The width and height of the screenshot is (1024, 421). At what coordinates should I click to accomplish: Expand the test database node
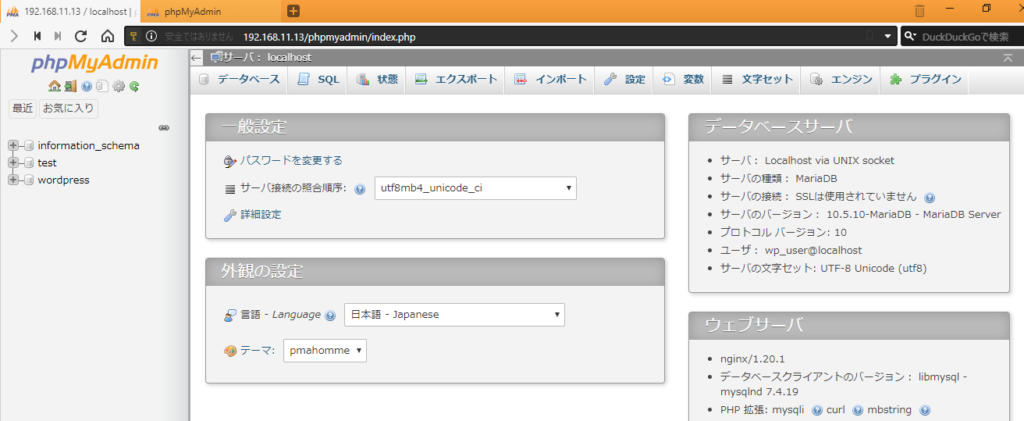14,163
